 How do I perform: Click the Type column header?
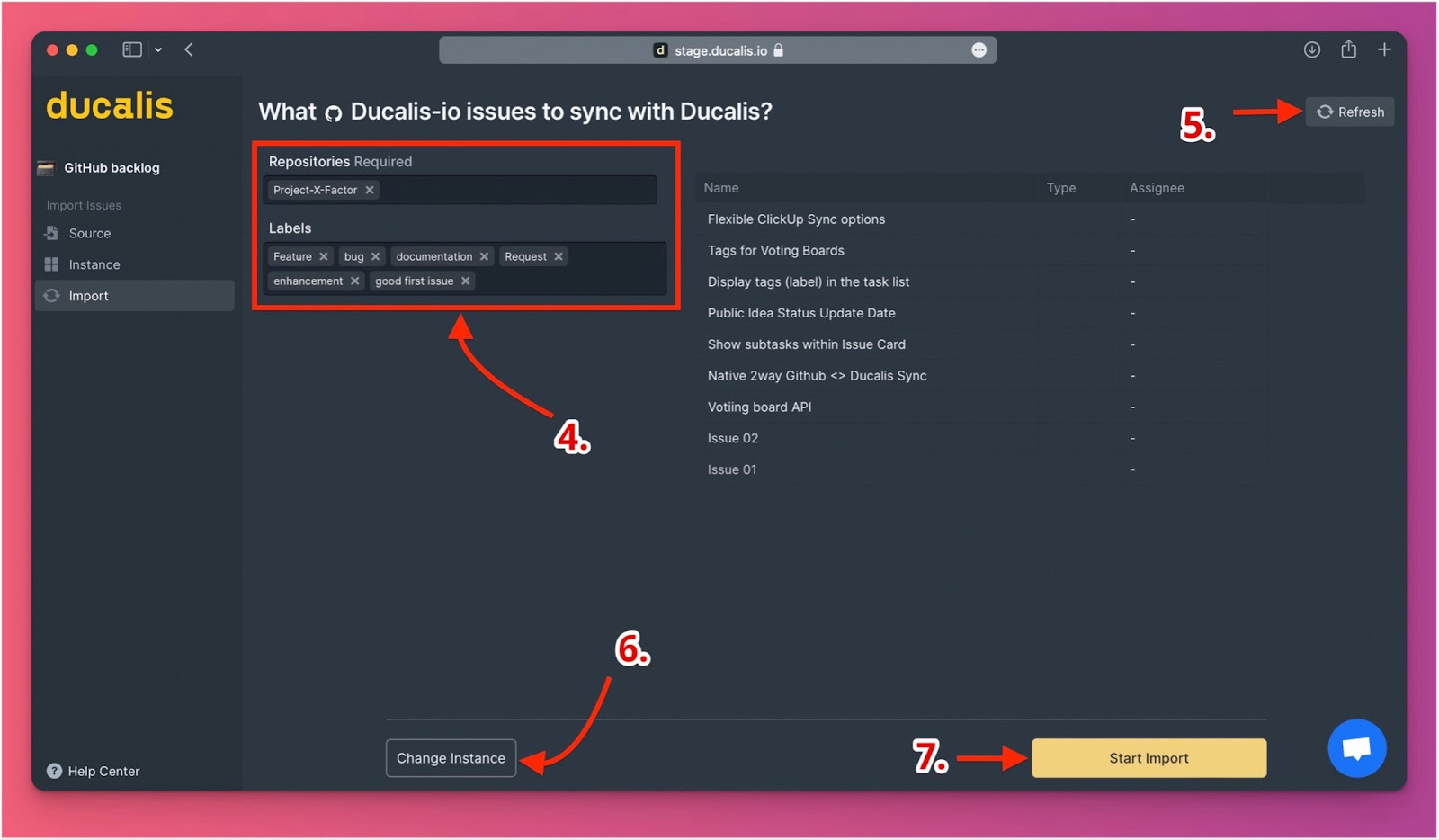point(1061,188)
